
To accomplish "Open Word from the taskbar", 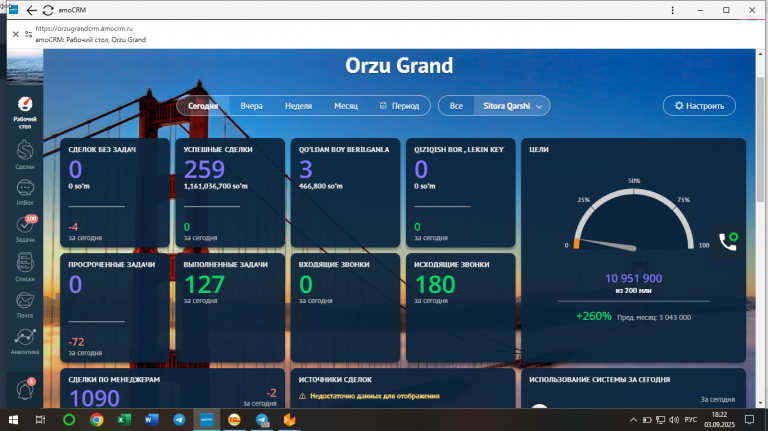I will tap(151, 420).
